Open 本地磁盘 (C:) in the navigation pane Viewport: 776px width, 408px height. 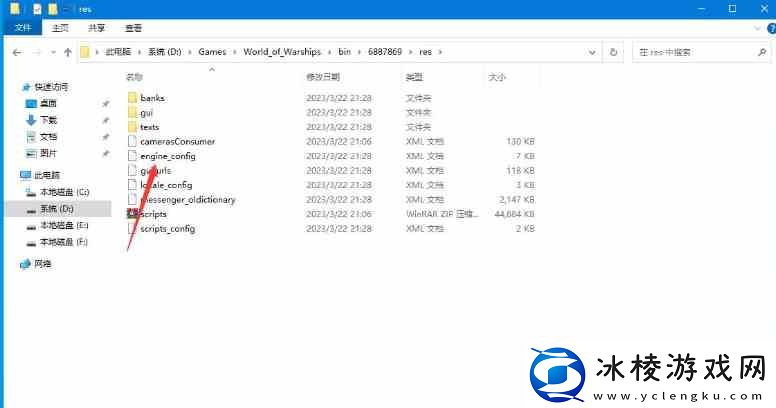click(64, 192)
